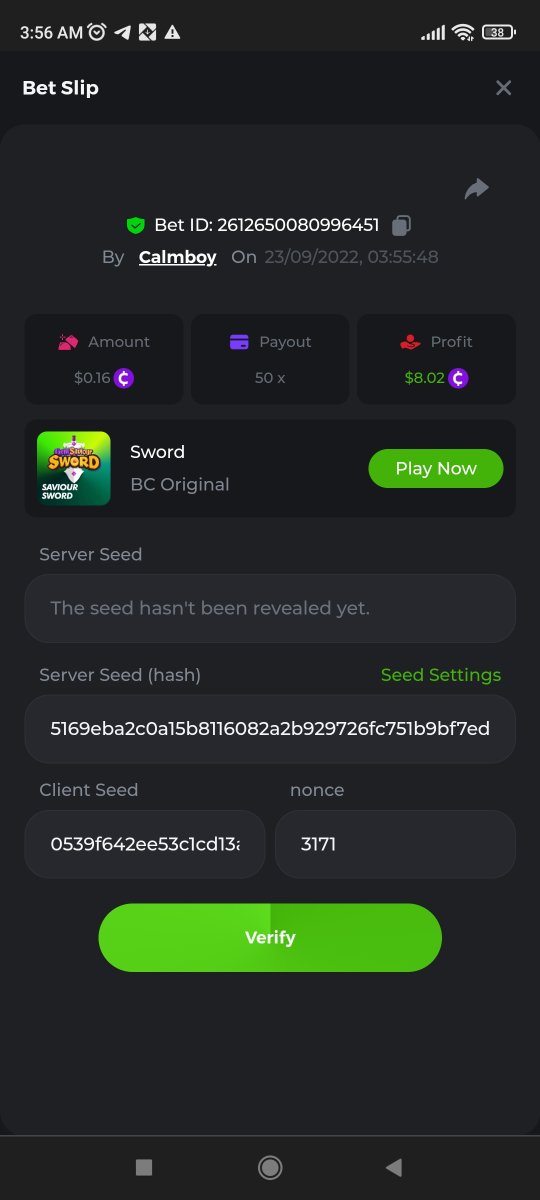Tap the Android home navigation button

tap(269, 1167)
